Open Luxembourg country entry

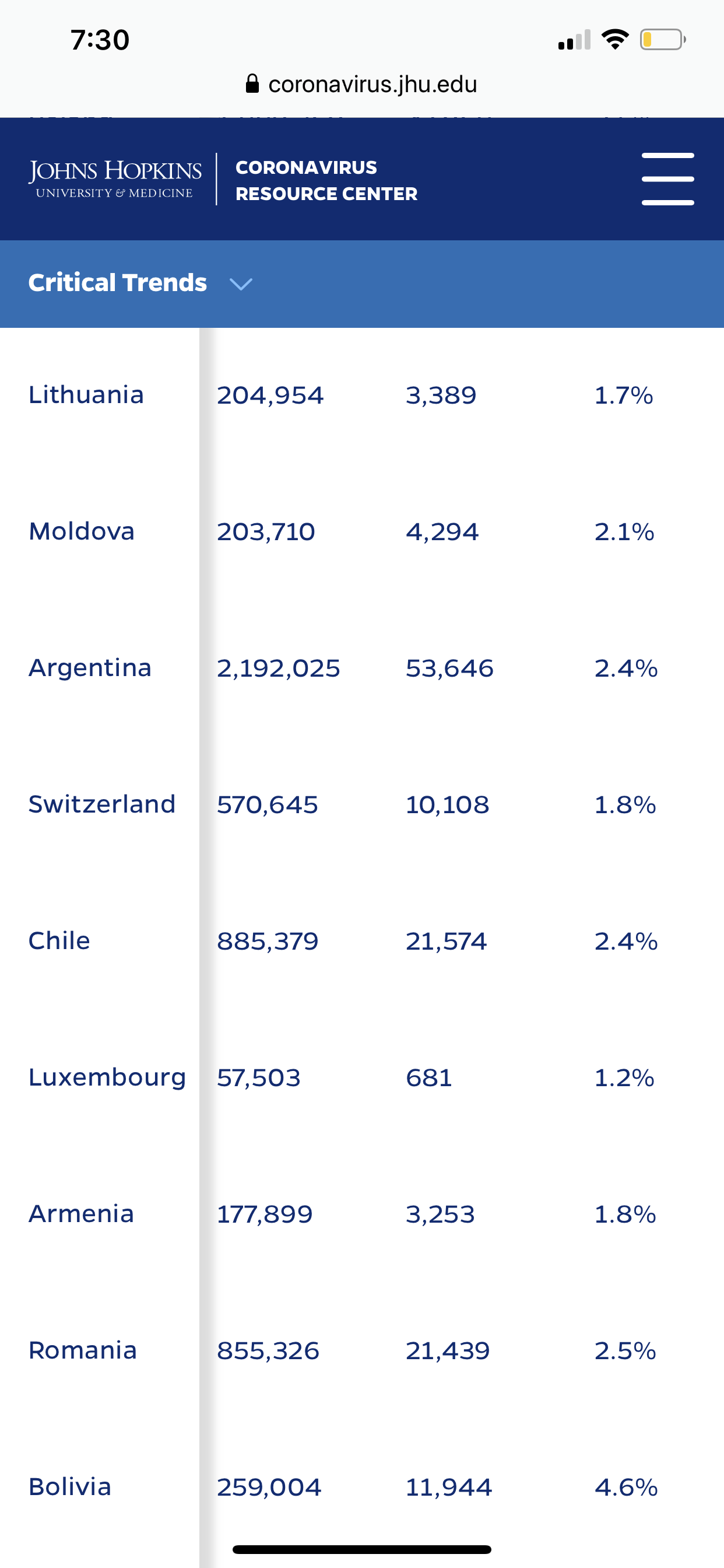pos(107,1077)
